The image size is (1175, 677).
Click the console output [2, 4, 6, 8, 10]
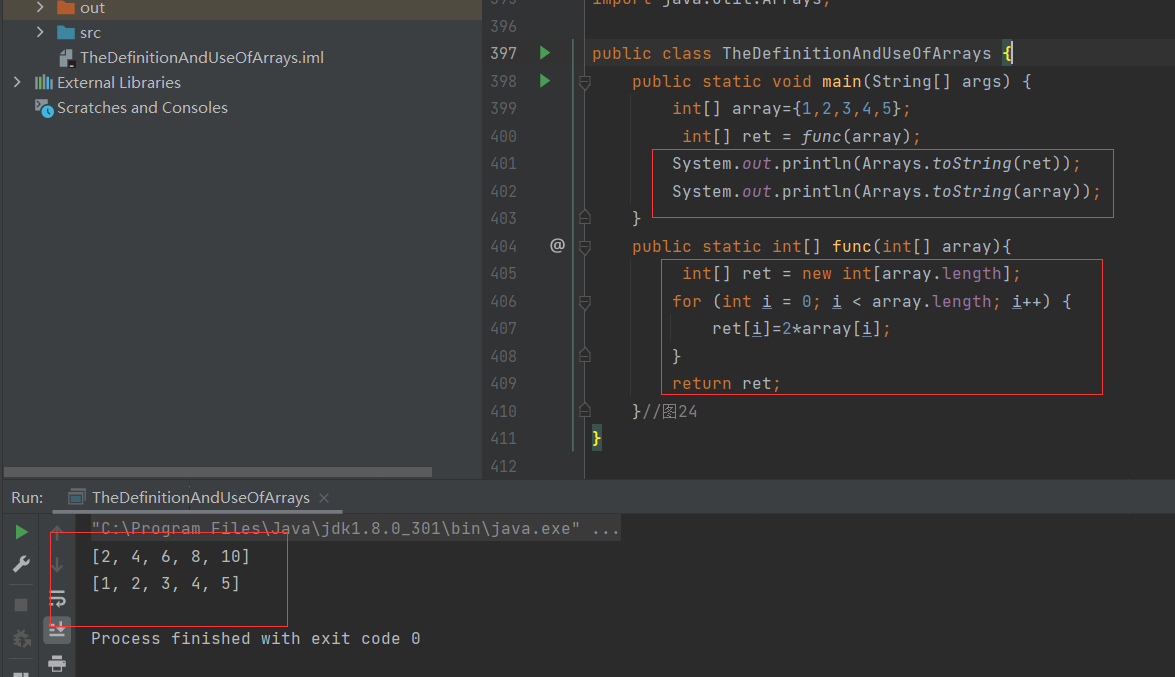(170, 556)
